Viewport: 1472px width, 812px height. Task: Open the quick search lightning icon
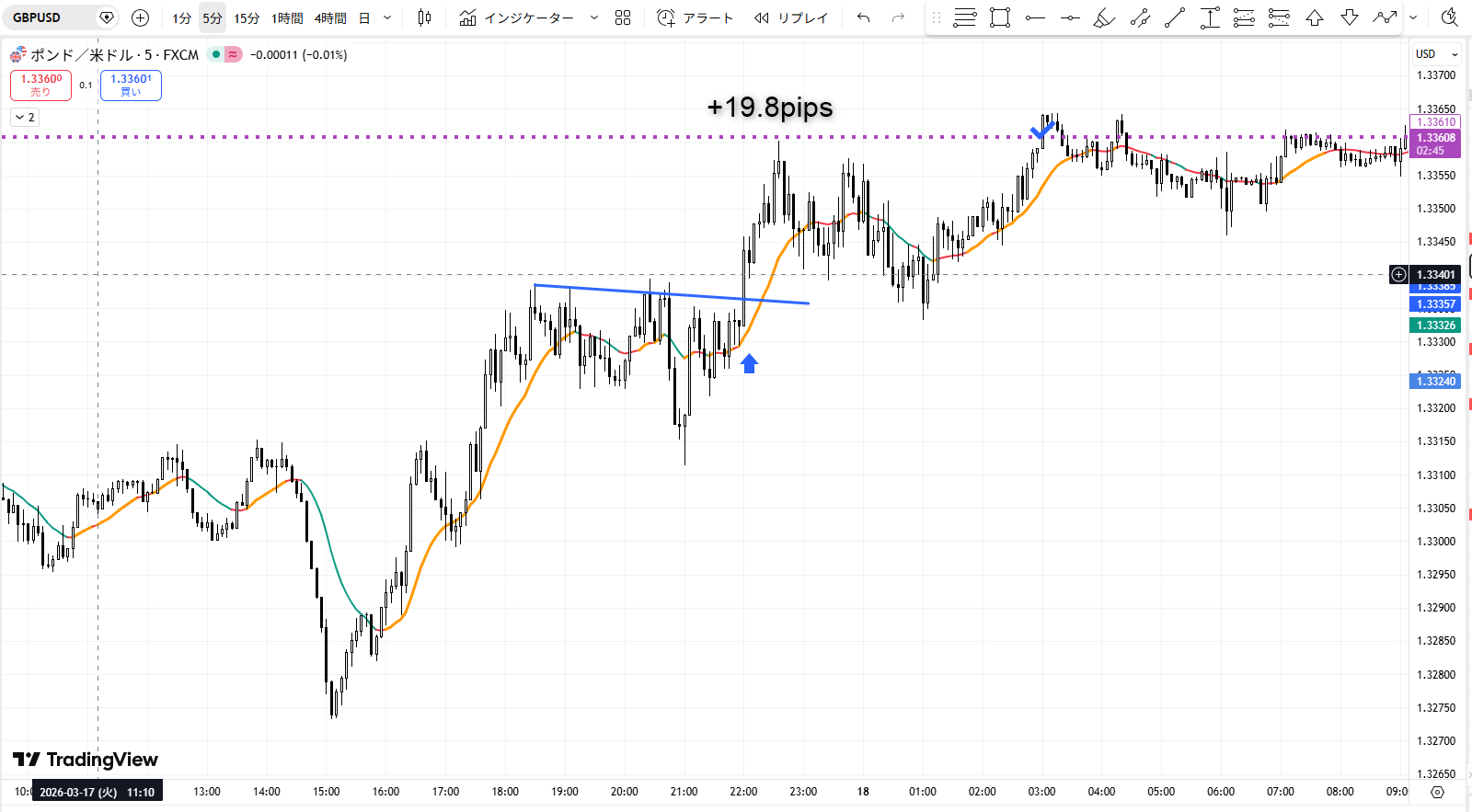pos(1449,17)
